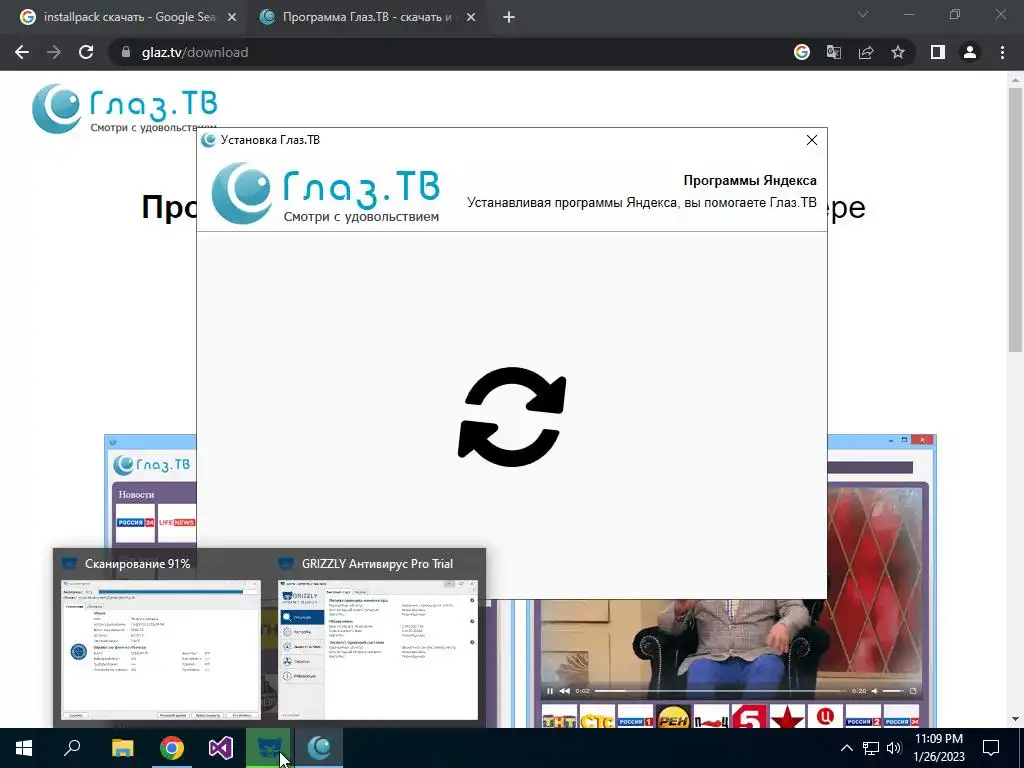Open the volume tray icon
This screenshot has height=768, width=1024.
(x=894, y=748)
